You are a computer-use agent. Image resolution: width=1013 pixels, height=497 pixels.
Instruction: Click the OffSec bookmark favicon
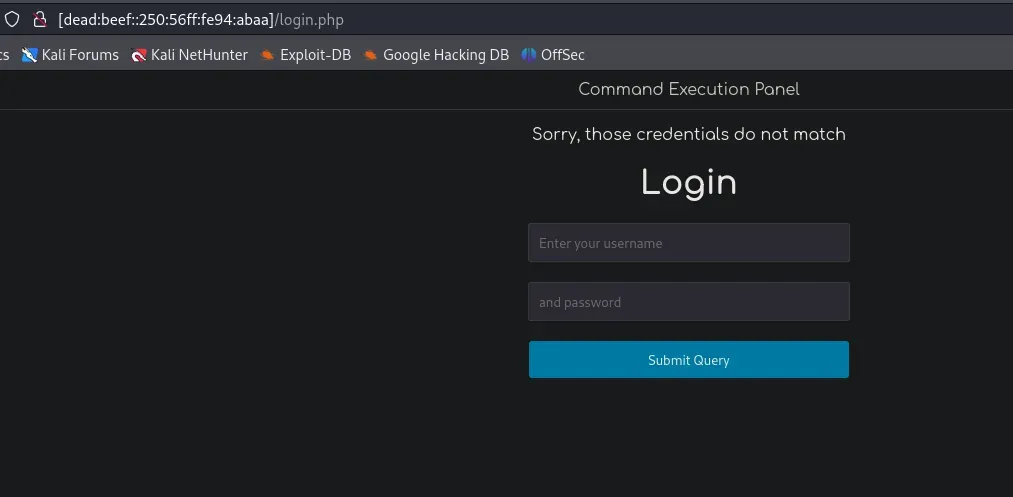[528, 56]
